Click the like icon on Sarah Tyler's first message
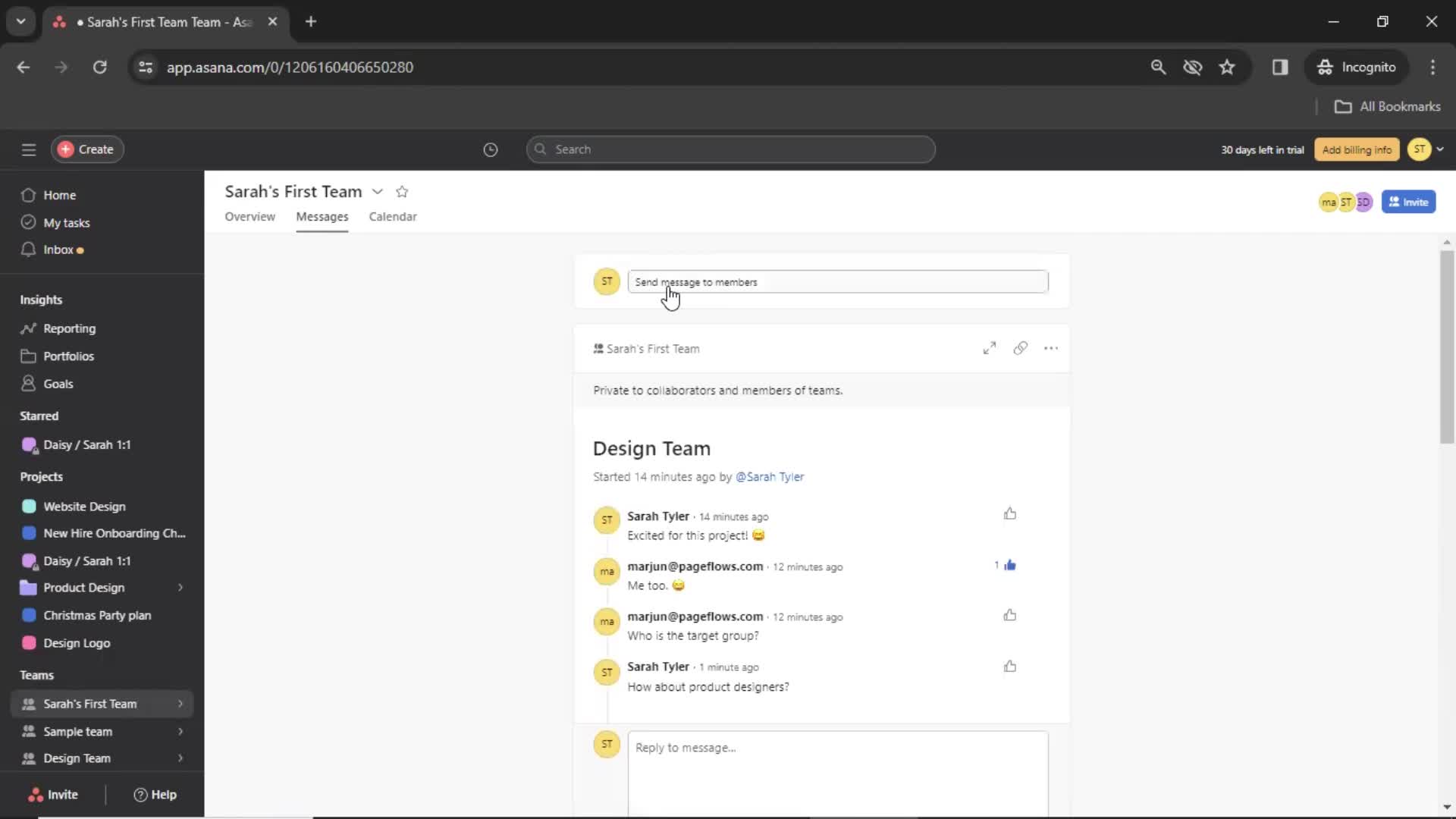Screen dimensions: 1456x819 (1010, 515)
